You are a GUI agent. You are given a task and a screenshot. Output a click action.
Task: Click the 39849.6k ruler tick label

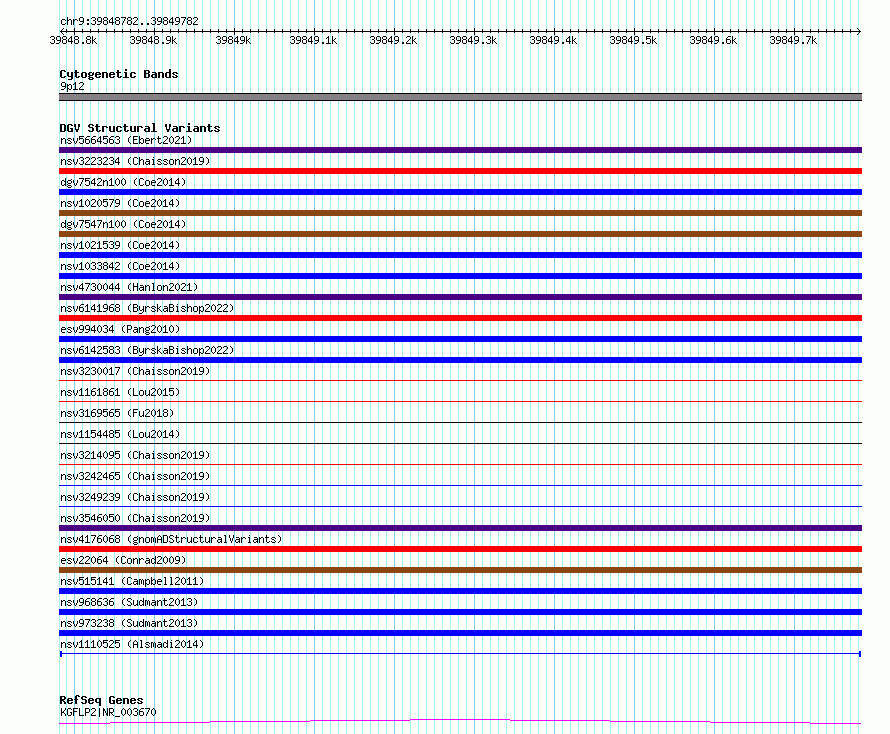713,40
